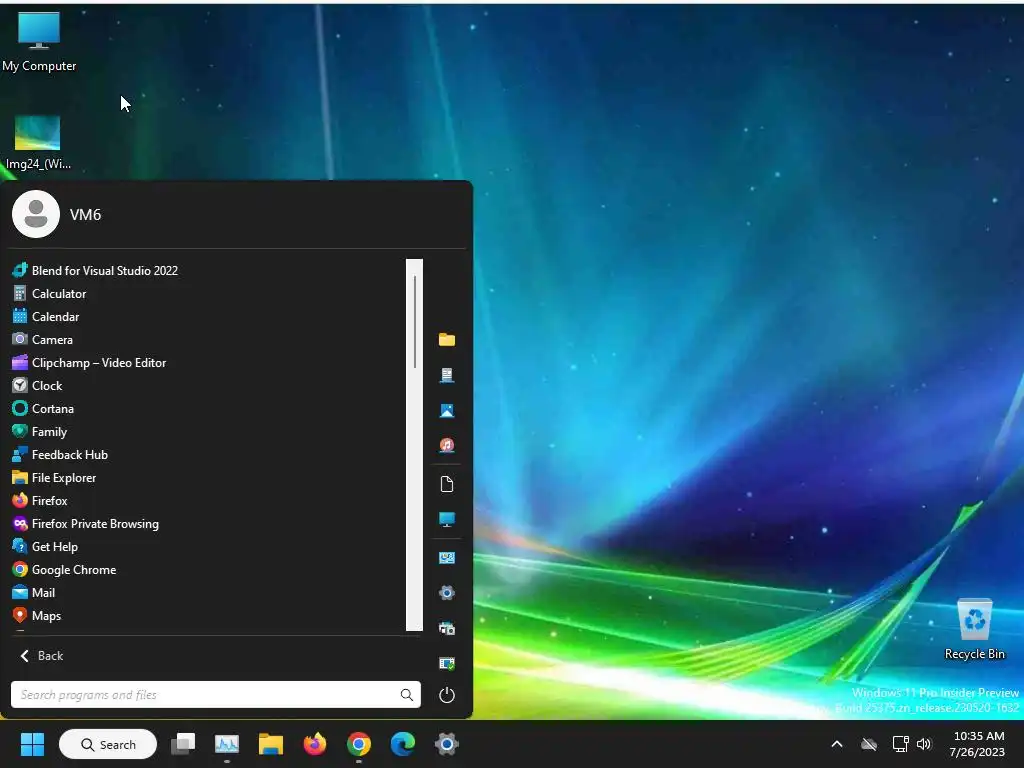
Task: Click the VM6 user name
Action: (x=86, y=215)
